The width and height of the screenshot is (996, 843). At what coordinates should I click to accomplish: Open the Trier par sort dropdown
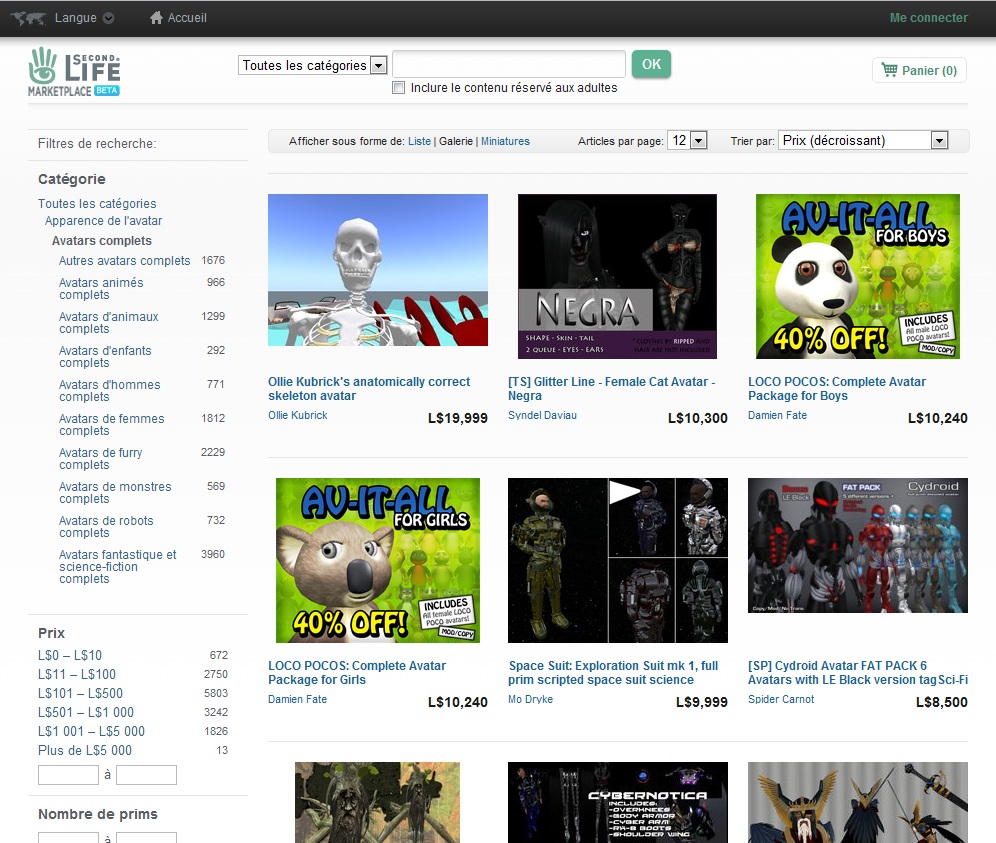point(863,140)
